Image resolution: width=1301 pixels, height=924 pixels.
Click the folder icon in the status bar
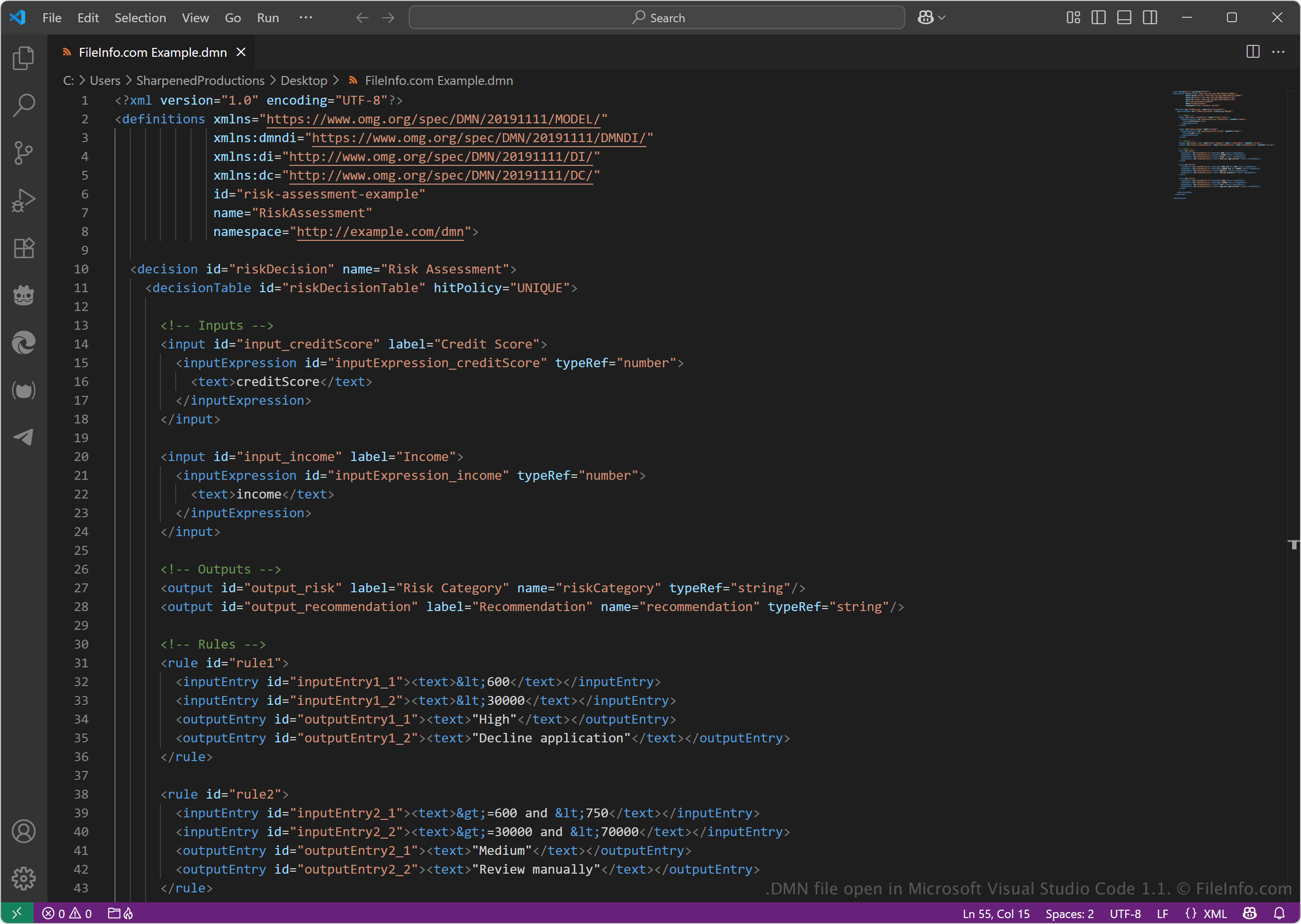115,913
